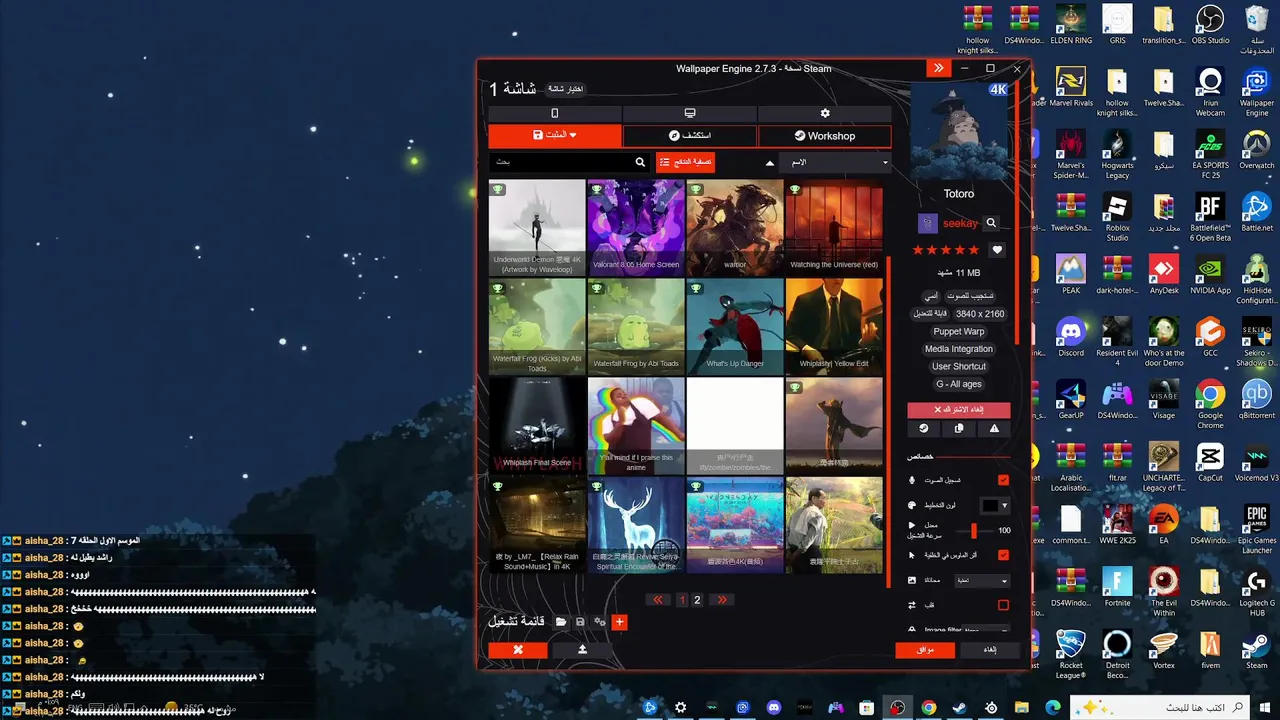
Task: Configure playlist settings gears icon
Action: pos(600,622)
